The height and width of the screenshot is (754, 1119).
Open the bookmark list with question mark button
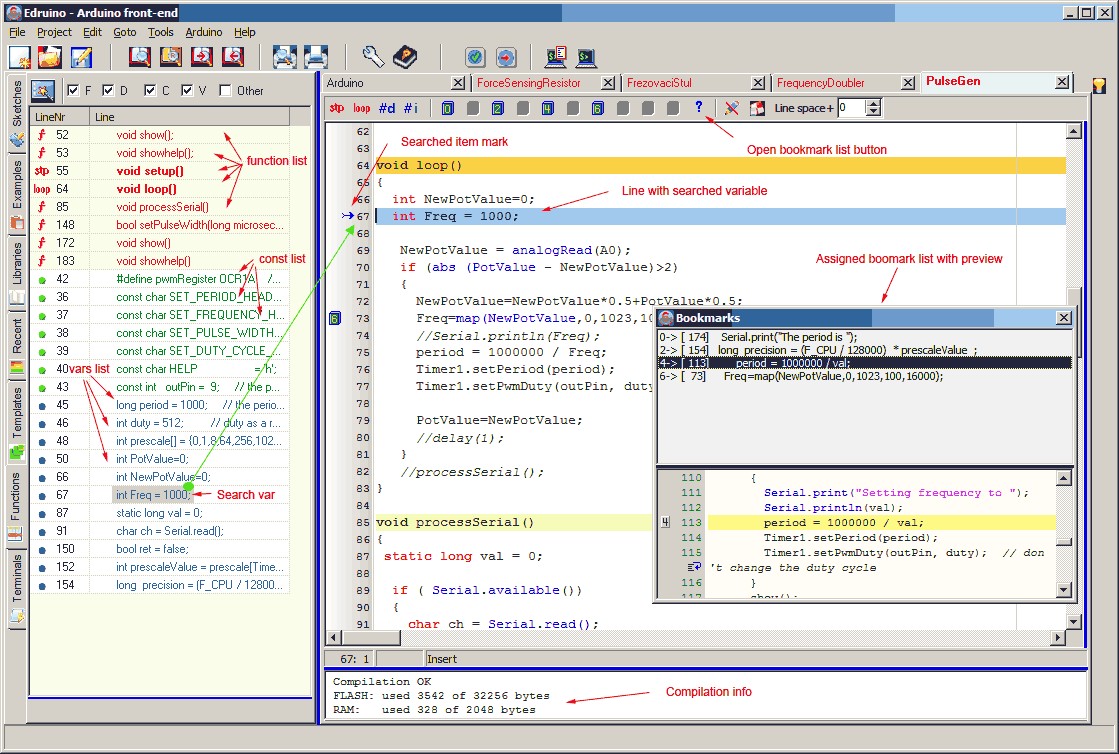pos(698,108)
